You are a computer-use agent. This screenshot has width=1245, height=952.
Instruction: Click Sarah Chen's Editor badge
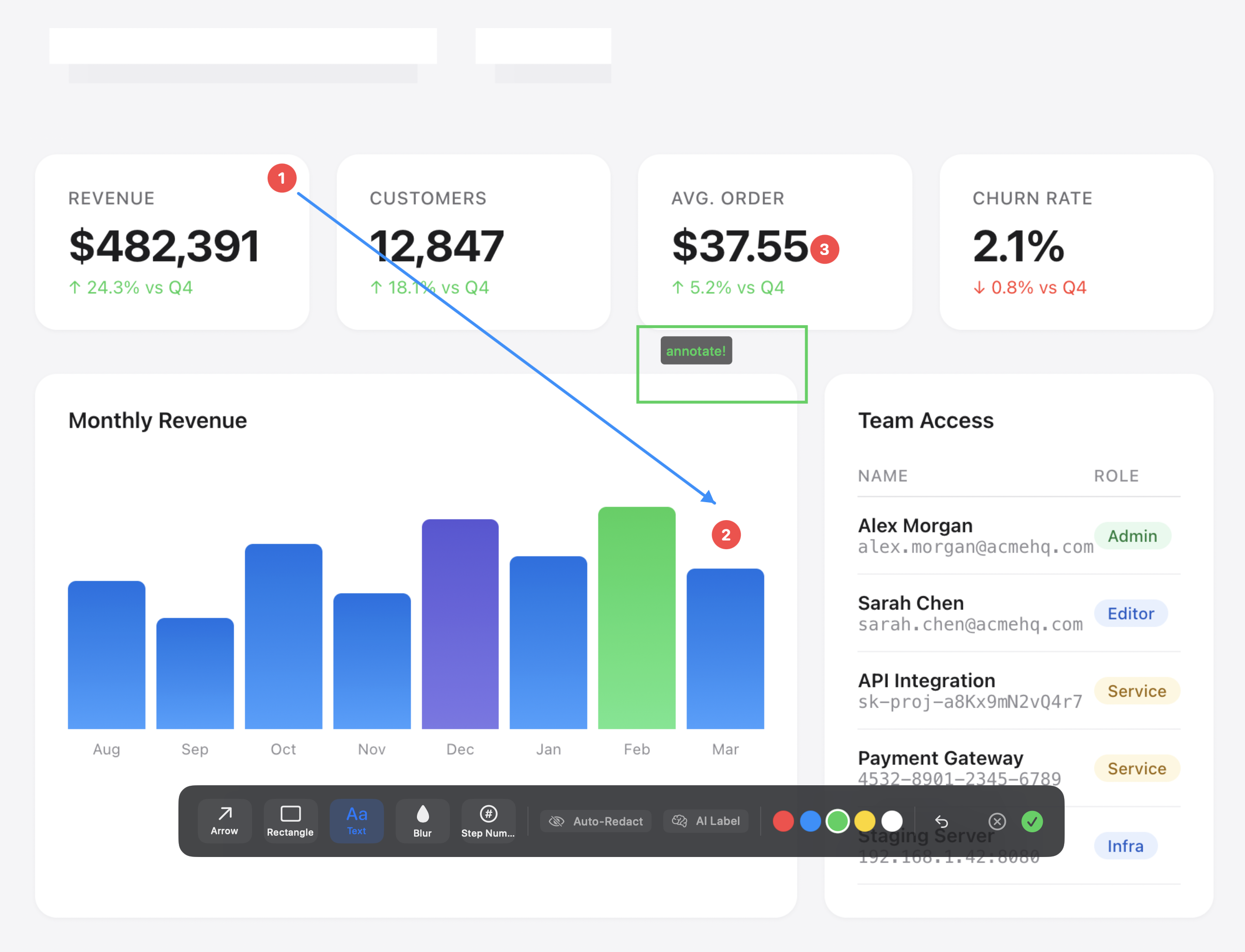[1131, 613]
